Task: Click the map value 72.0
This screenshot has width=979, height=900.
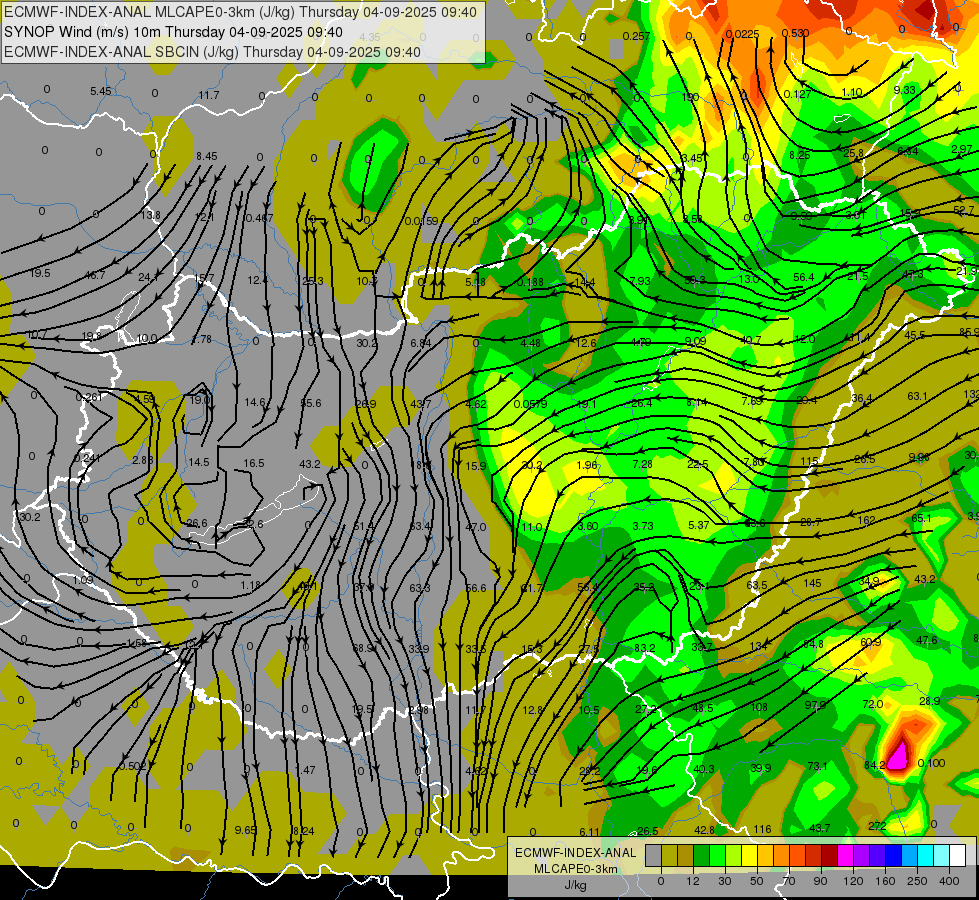Action: pos(873,704)
